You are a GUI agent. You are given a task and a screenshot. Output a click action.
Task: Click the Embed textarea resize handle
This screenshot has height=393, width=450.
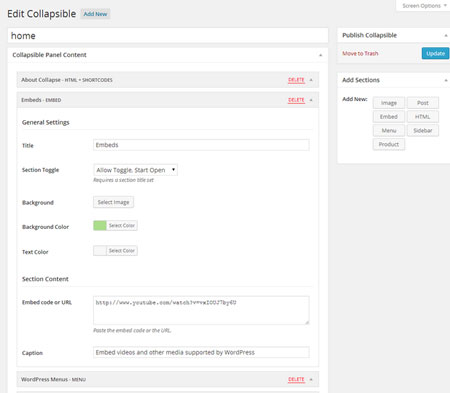pos(307,322)
